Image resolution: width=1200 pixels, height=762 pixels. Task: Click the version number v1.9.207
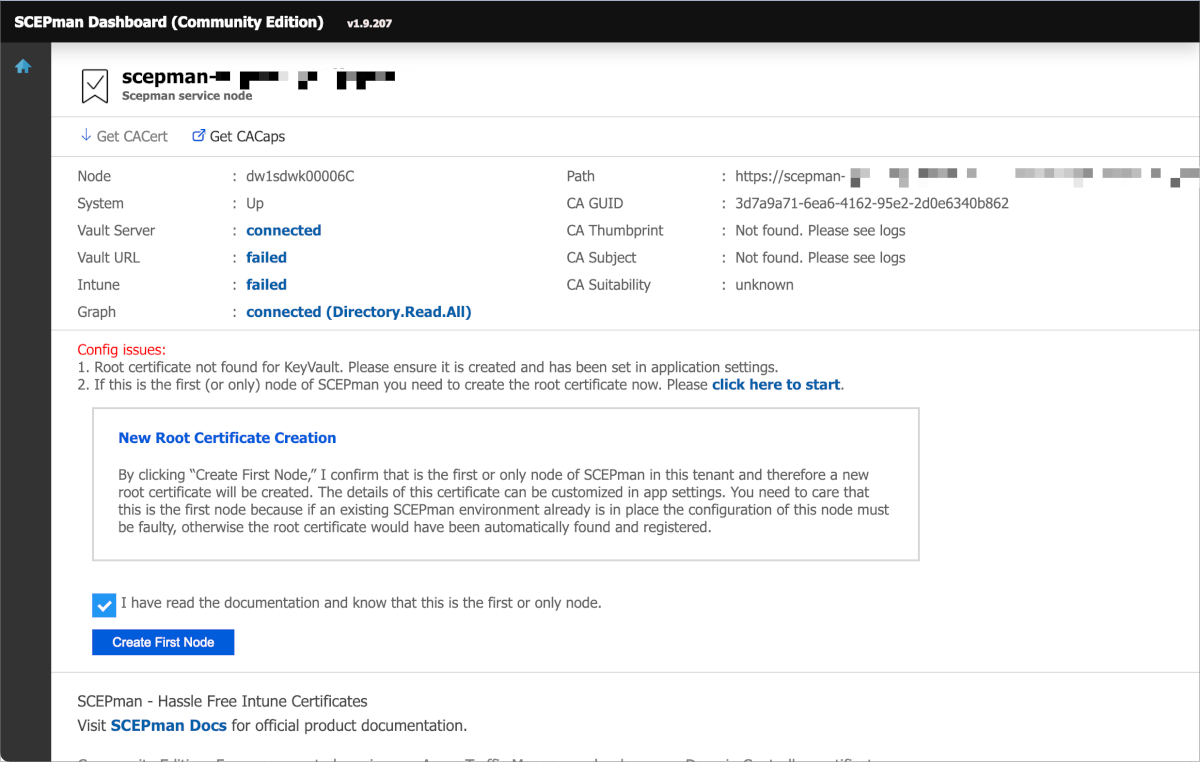point(369,23)
